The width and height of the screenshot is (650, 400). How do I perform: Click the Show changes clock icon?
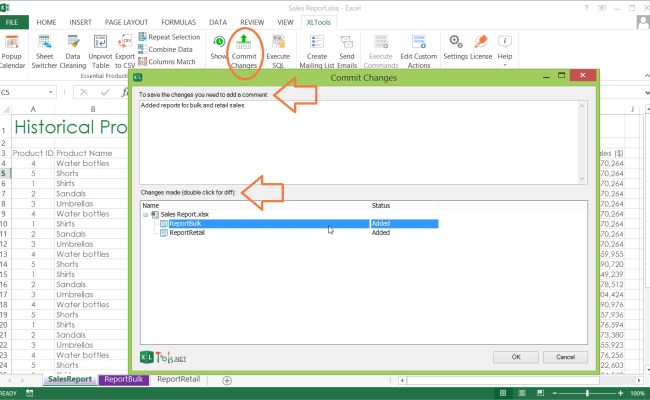pos(219,42)
